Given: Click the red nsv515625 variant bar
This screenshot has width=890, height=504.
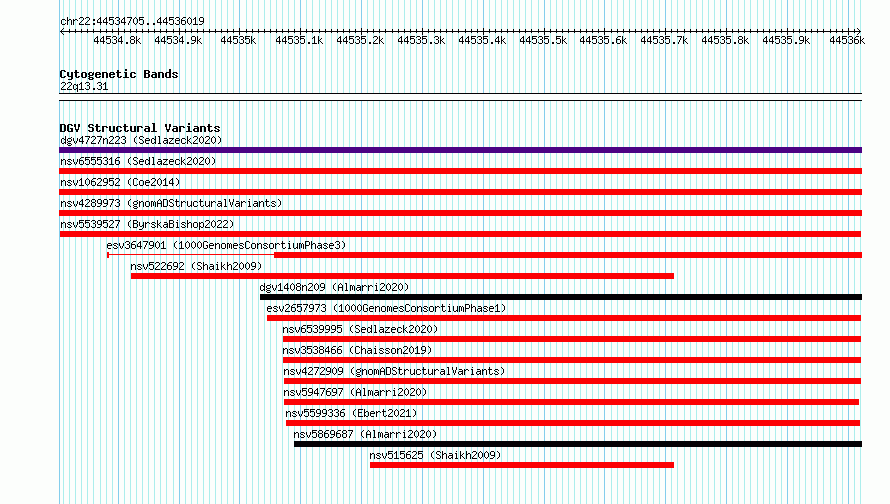Looking at the screenshot, I should pyautogui.click(x=522, y=465).
